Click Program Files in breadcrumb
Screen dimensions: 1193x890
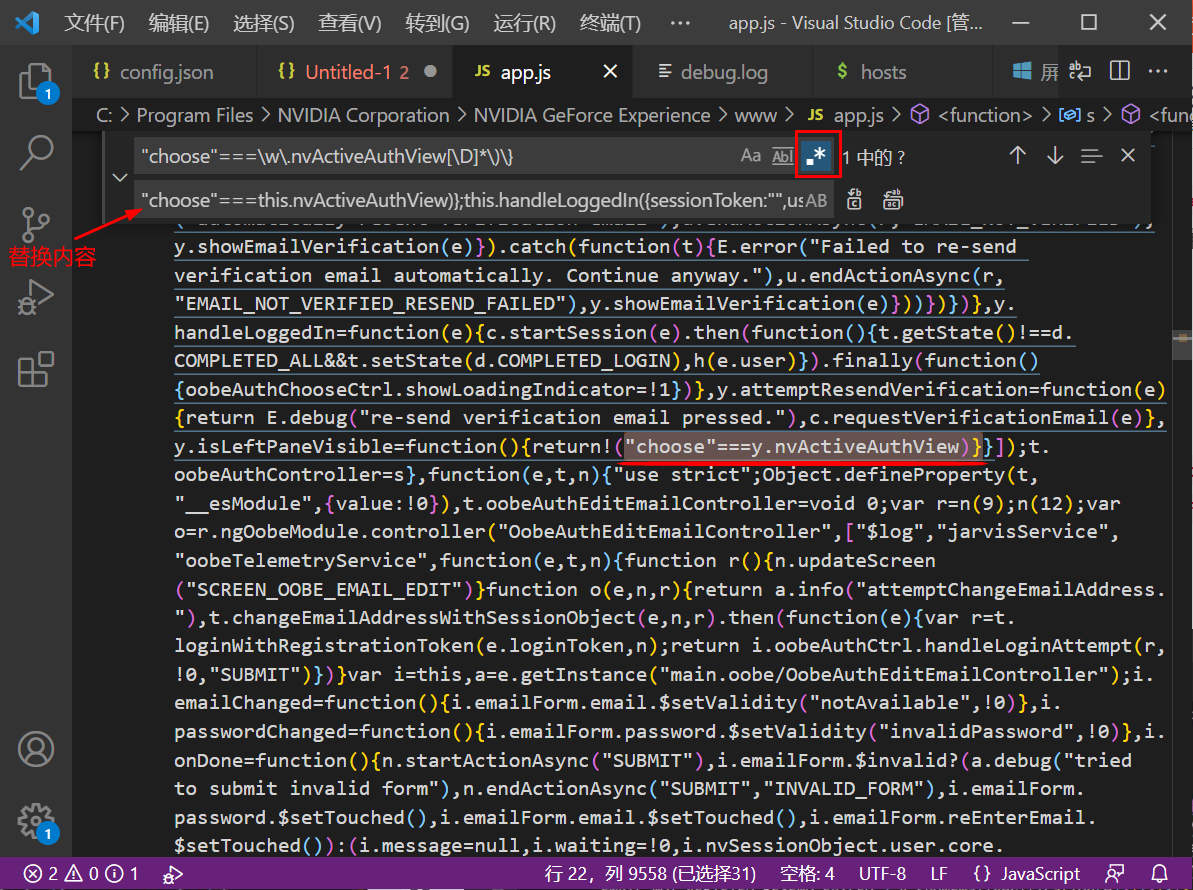pos(195,115)
